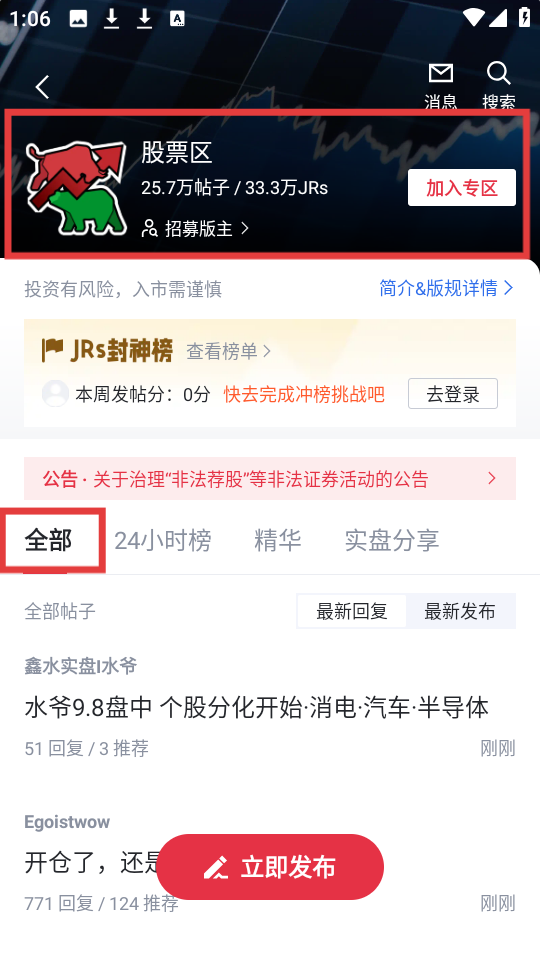Toggle sorting to 最新回复
The image size is (540, 960).
(x=351, y=611)
